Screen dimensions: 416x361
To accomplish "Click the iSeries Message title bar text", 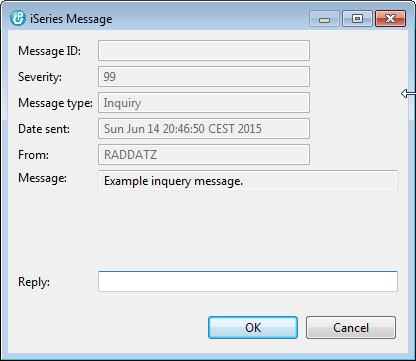I will click(71, 19).
